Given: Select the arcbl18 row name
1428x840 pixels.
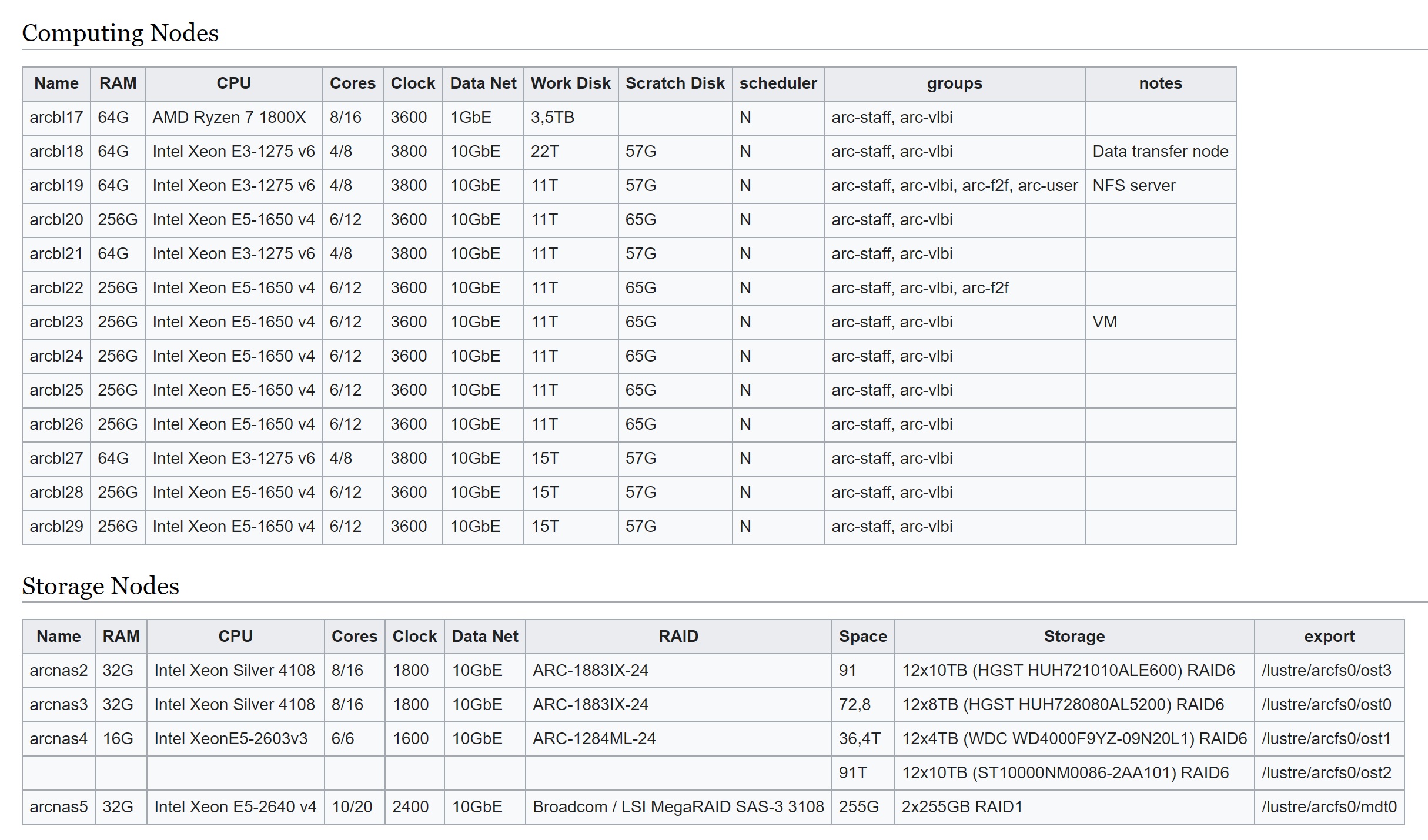Looking at the screenshot, I should [56, 152].
